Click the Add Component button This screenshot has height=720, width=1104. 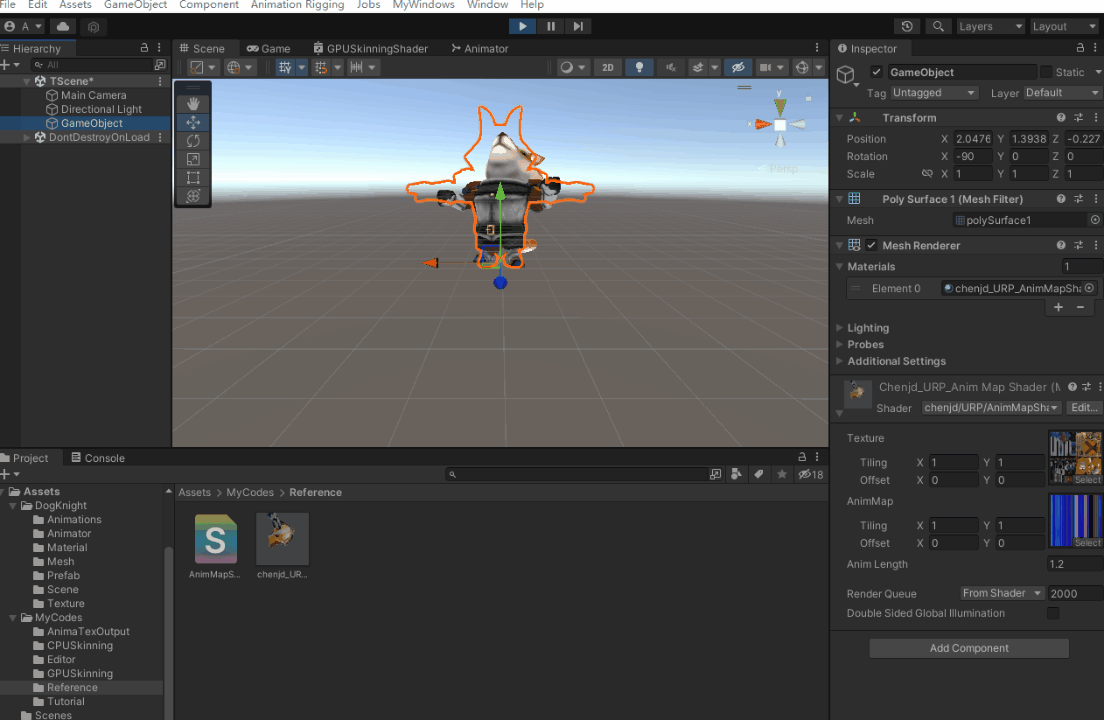[968, 648]
